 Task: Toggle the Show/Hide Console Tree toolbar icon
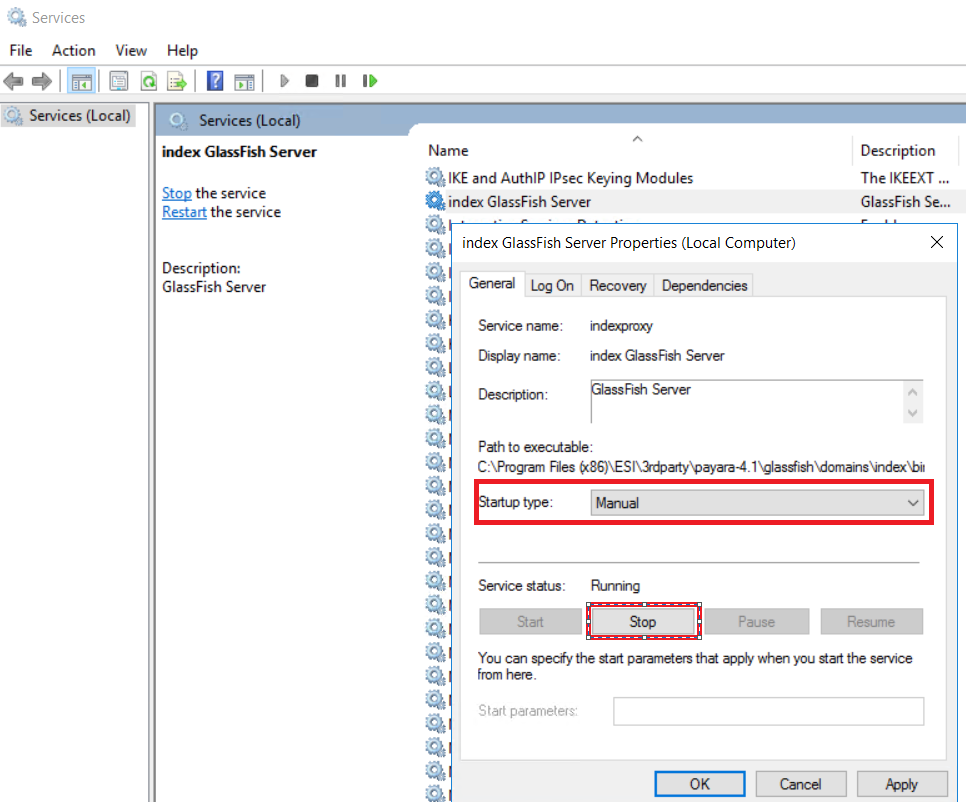(81, 81)
